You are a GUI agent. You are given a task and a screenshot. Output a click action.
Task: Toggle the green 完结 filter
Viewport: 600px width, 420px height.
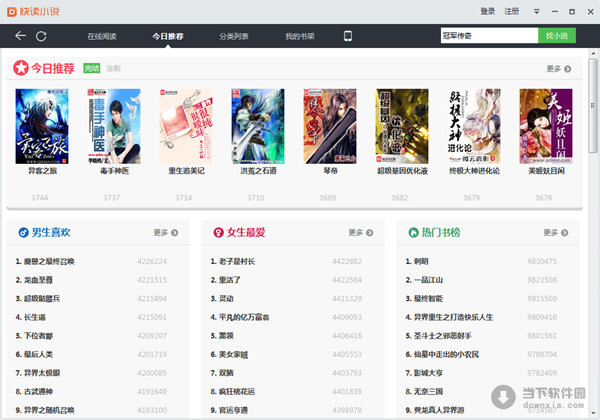[92, 68]
